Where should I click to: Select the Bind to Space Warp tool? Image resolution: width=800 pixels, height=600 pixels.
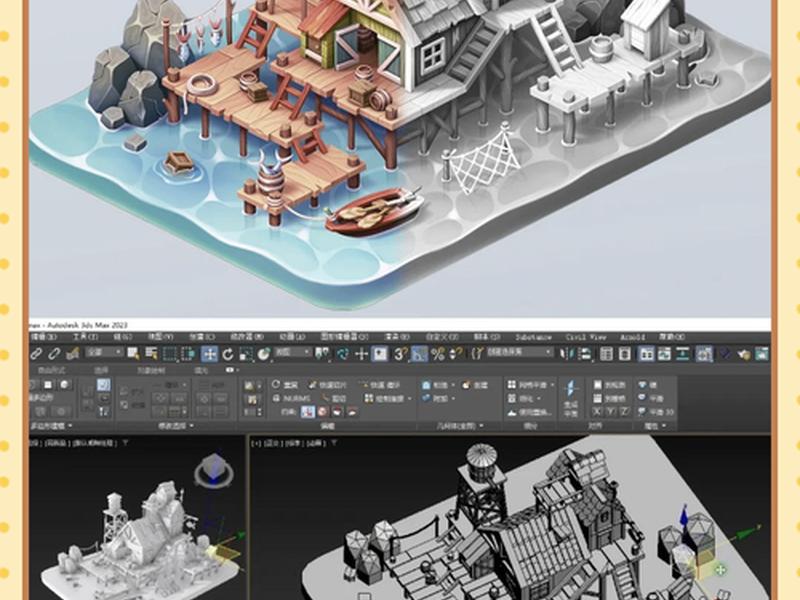72,353
